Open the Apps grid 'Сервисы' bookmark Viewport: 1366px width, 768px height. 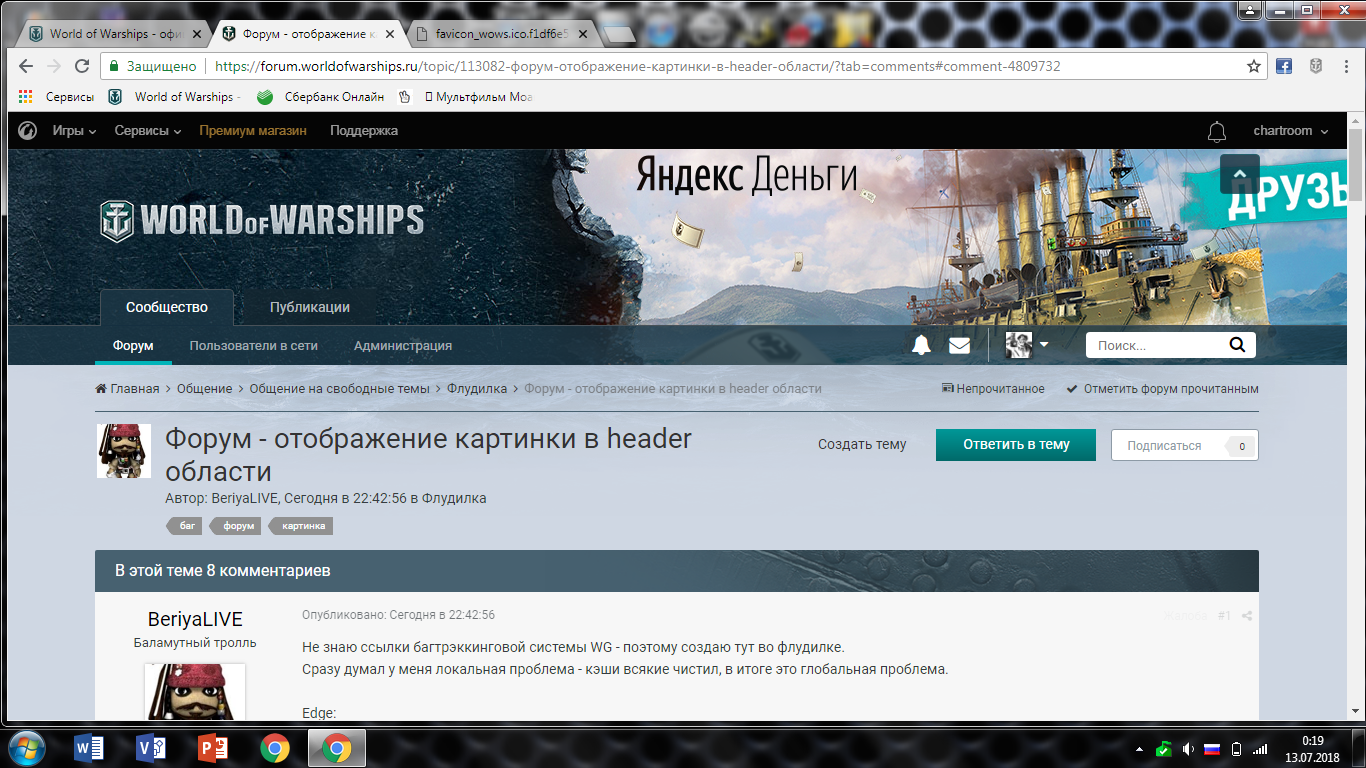57,97
